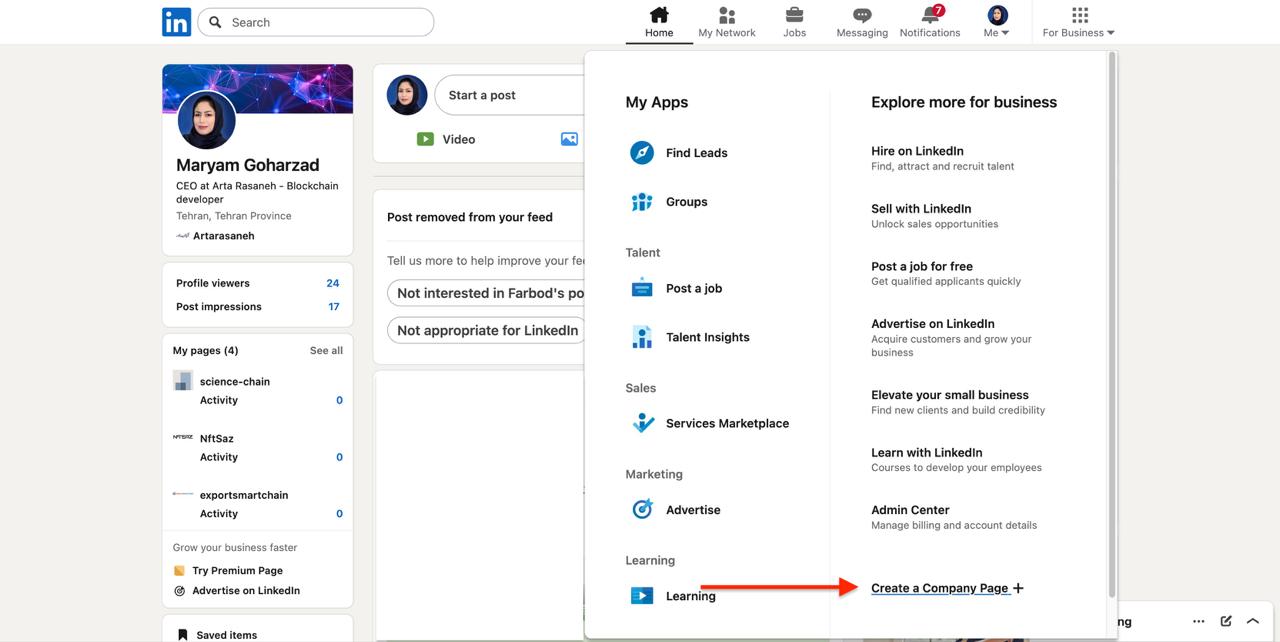Screen dimensions: 1280x642
Task: Open the Jobs navigation tab
Action: pos(794,22)
